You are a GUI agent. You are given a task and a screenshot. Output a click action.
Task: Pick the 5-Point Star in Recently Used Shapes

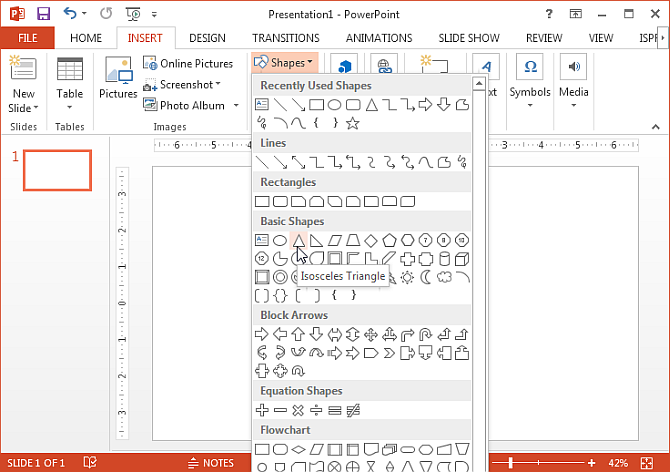[x=353, y=123]
